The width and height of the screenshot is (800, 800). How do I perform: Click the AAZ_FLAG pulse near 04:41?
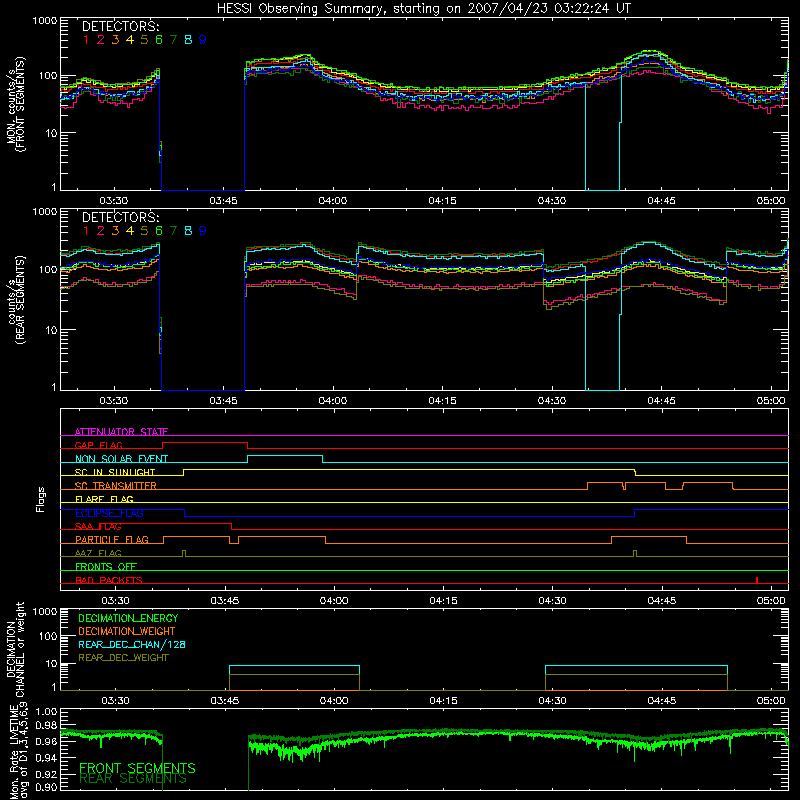[x=635, y=553]
